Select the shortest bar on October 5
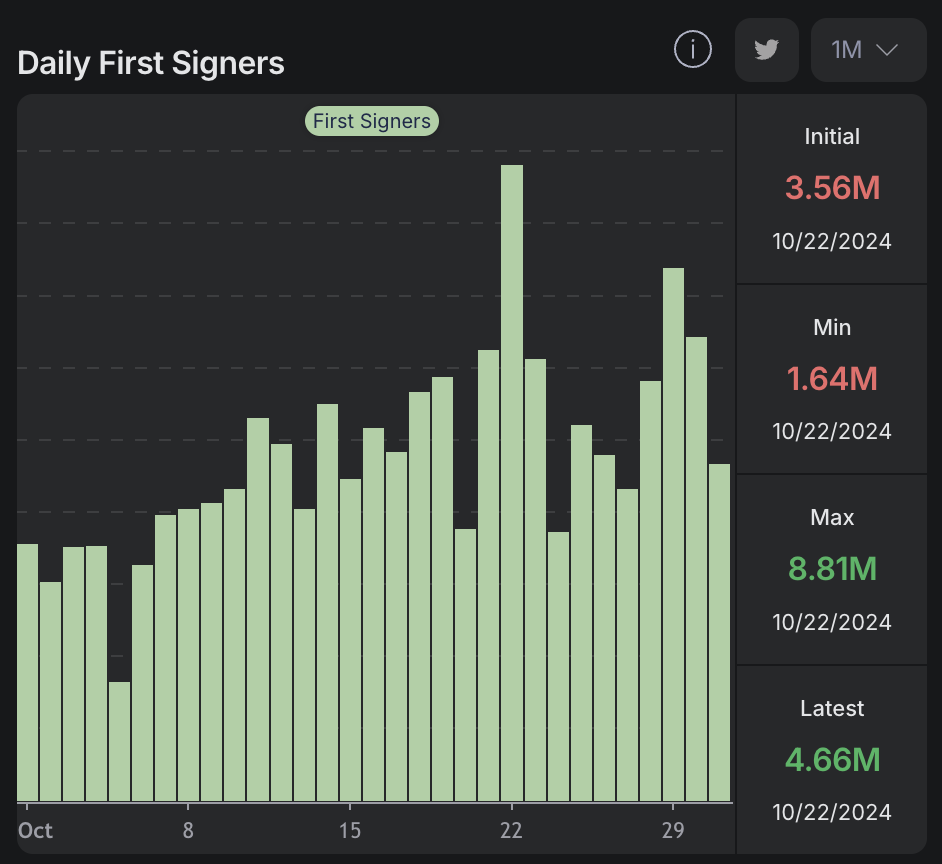Screen dimensions: 942x864 pos(120,741)
